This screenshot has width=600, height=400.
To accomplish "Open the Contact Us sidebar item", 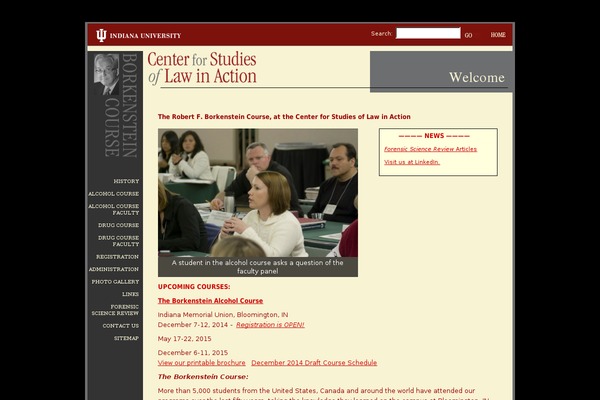I will point(121,326).
